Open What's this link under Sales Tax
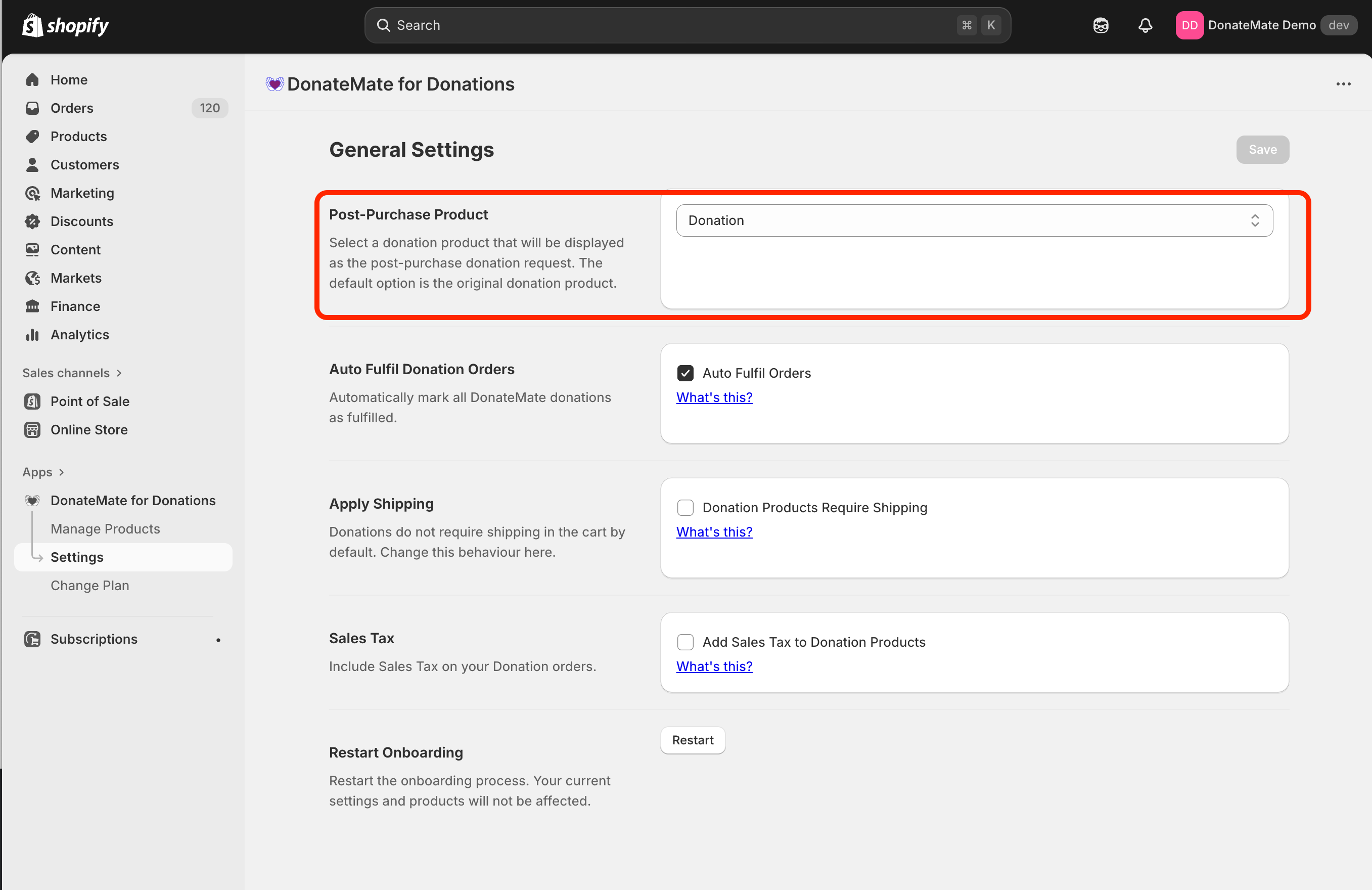 click(714, 666)
